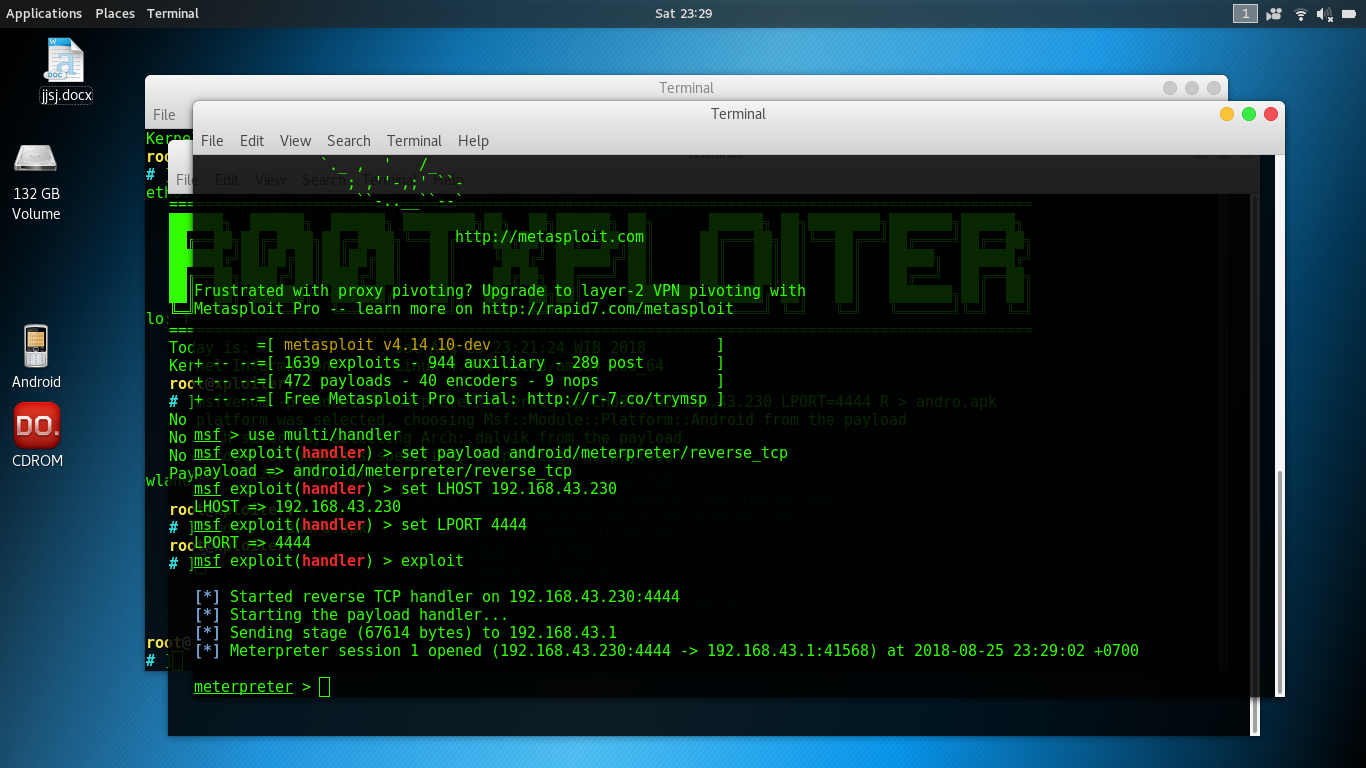Open Search menu in front Terminal
This screenshot has width=1366, height=768.
tap(349, 141)
